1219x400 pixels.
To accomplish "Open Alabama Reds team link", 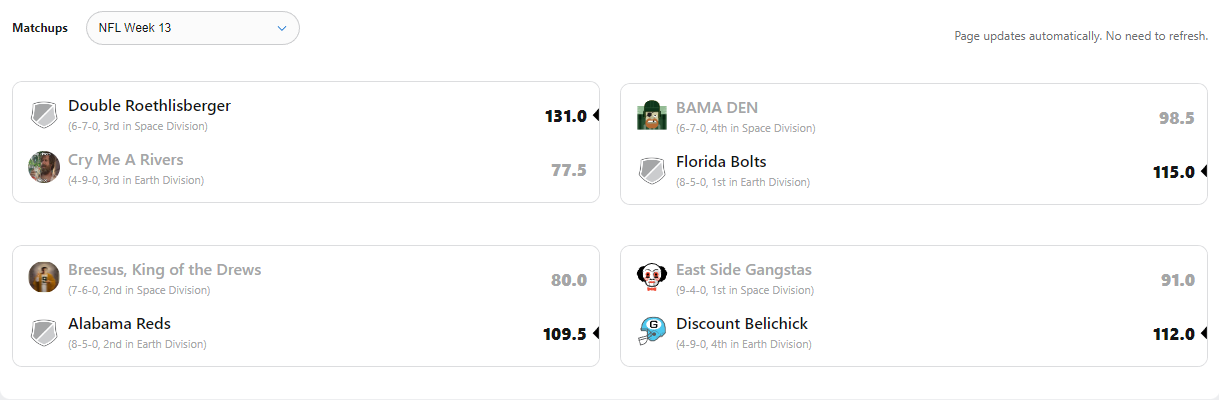I will 119,324.
